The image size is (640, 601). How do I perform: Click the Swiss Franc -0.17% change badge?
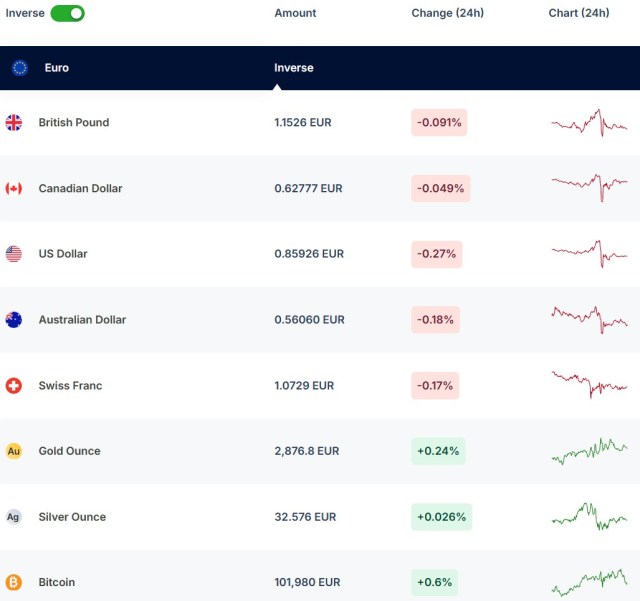435,385
